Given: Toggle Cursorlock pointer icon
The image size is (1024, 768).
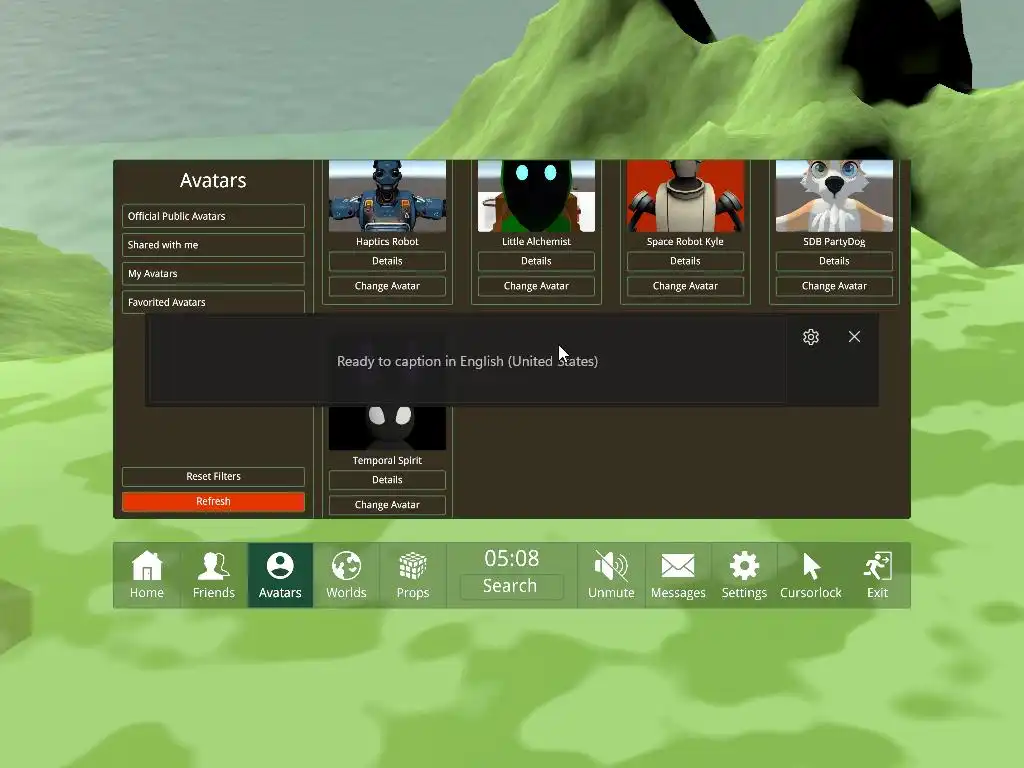Looking at the screenshot, I should coord(810,575).
